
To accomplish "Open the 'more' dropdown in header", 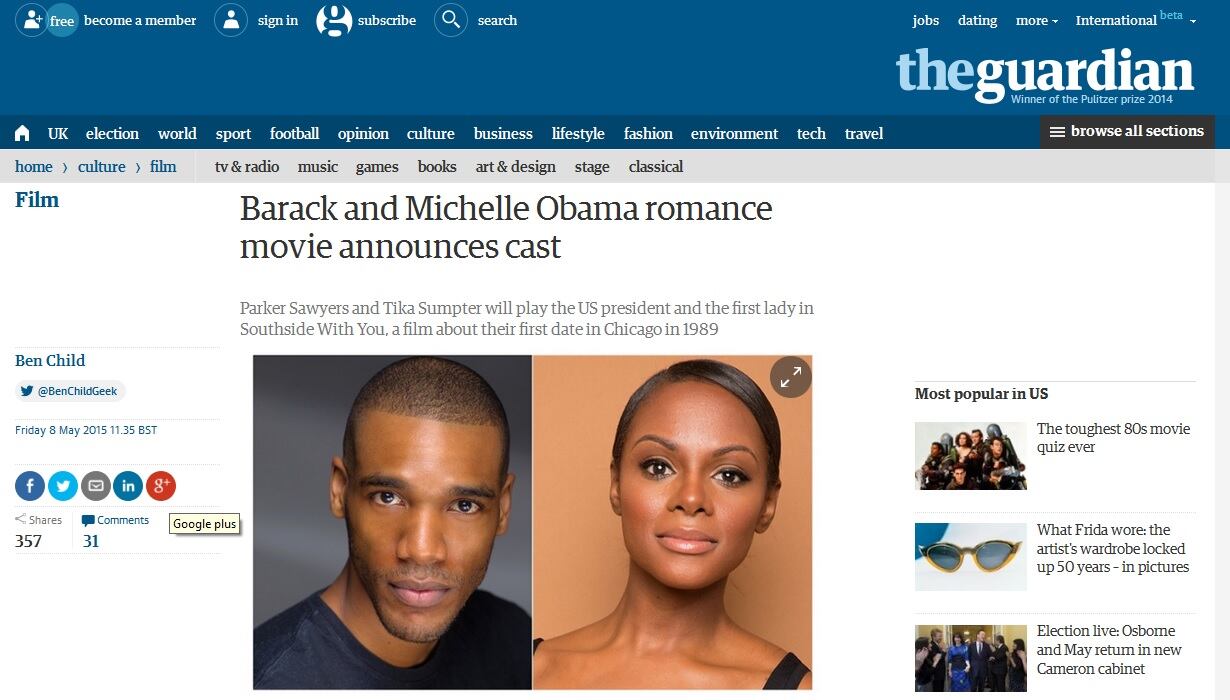I will click(x=1037, y=20).
